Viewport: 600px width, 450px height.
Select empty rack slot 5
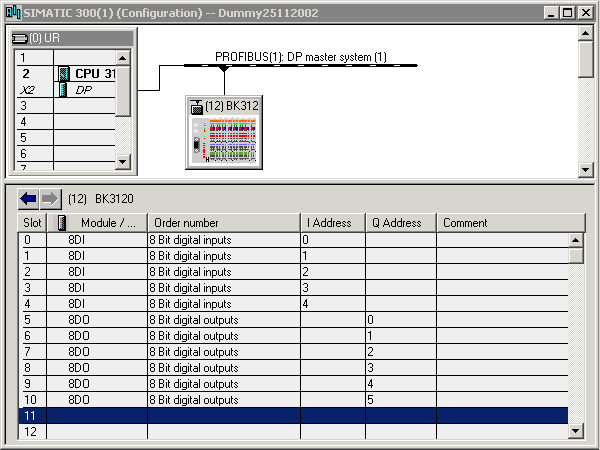65,138
